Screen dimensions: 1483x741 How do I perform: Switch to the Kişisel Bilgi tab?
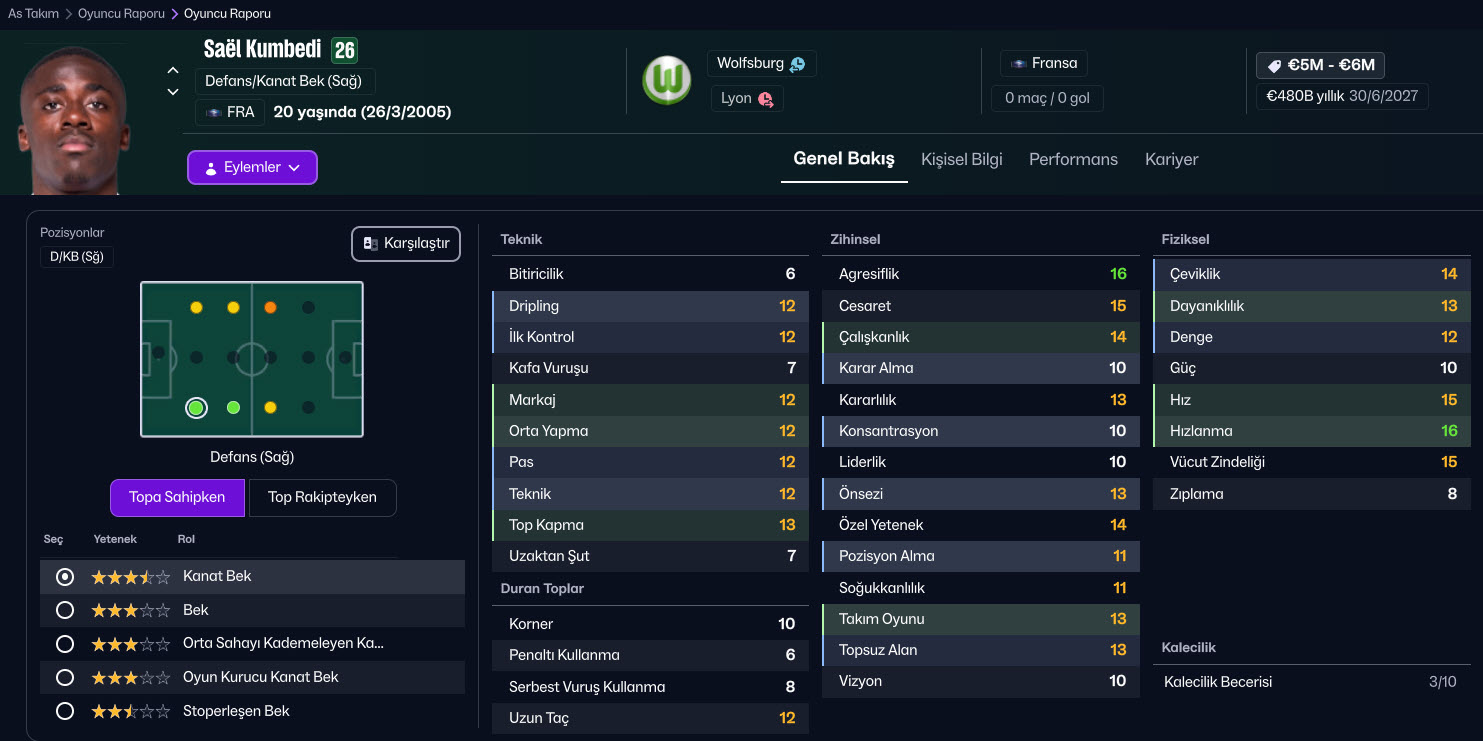tap(961, 159)
